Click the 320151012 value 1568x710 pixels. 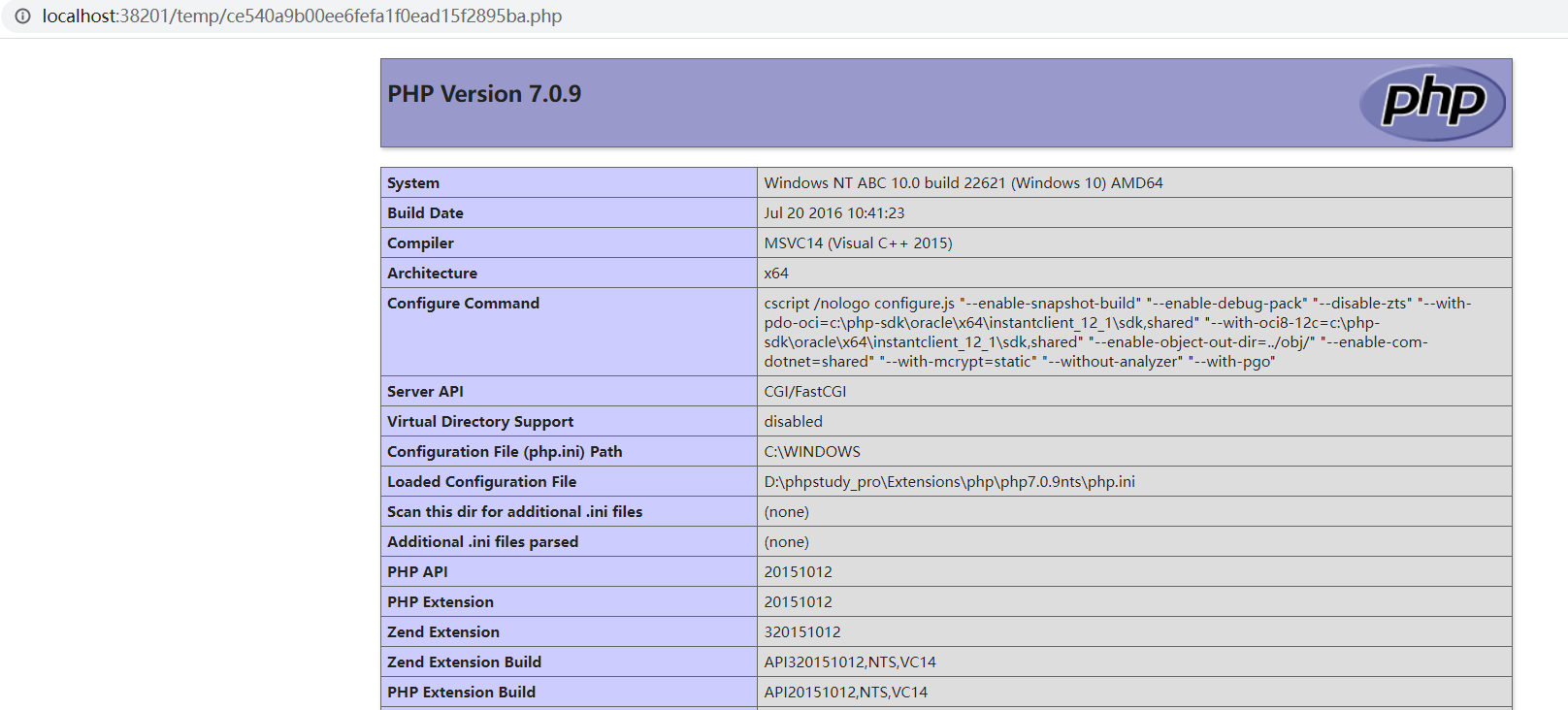tap(802, 632)
